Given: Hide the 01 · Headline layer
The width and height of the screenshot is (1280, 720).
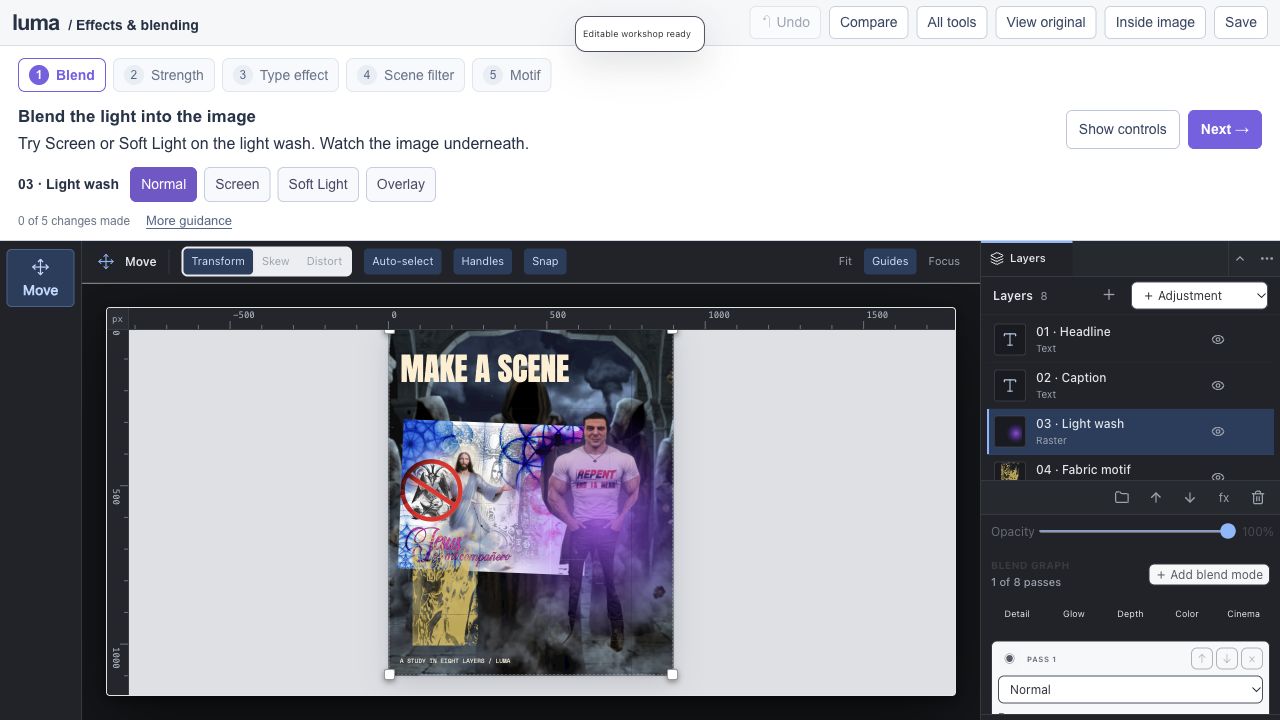Looking at the screenshot, I should point(1218,340).
